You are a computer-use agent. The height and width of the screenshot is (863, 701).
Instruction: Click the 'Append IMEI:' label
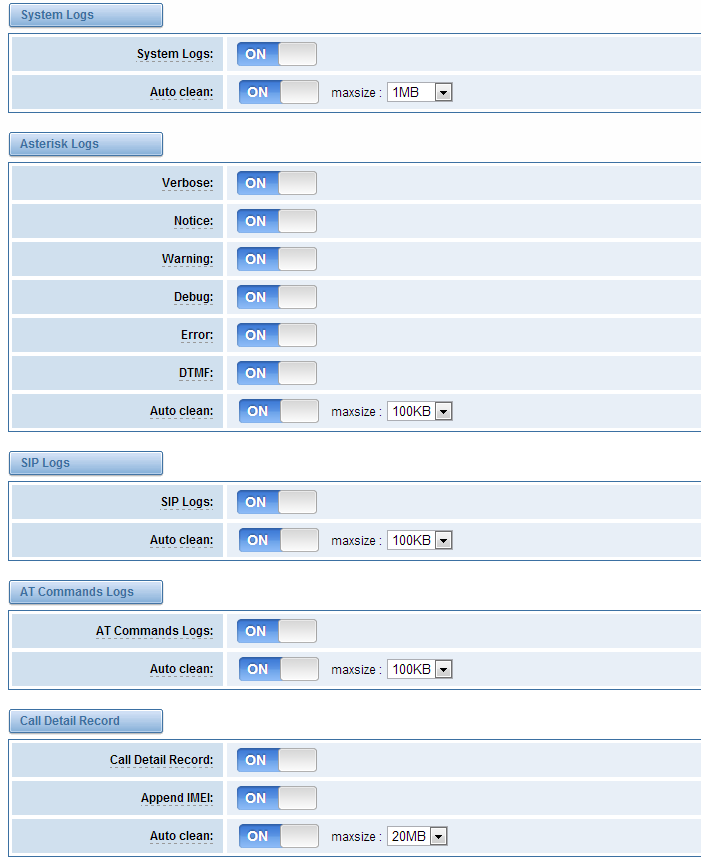[x=177, y=798]
